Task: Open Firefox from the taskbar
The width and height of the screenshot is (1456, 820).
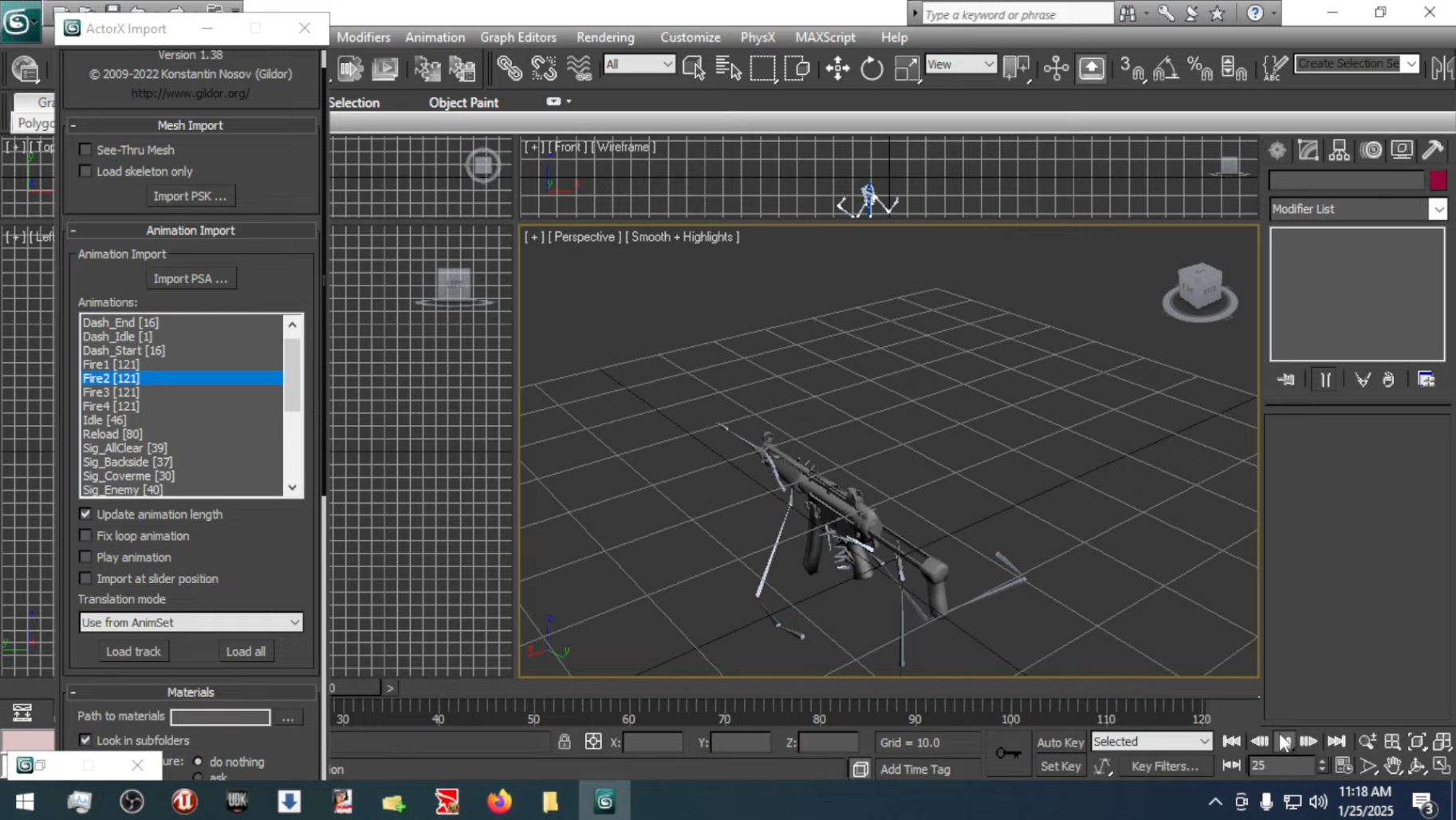Action: pos(499,801)
